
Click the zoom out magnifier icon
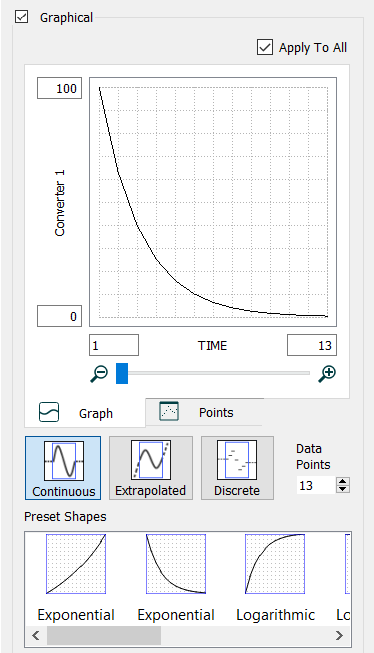tap(99, 374)
